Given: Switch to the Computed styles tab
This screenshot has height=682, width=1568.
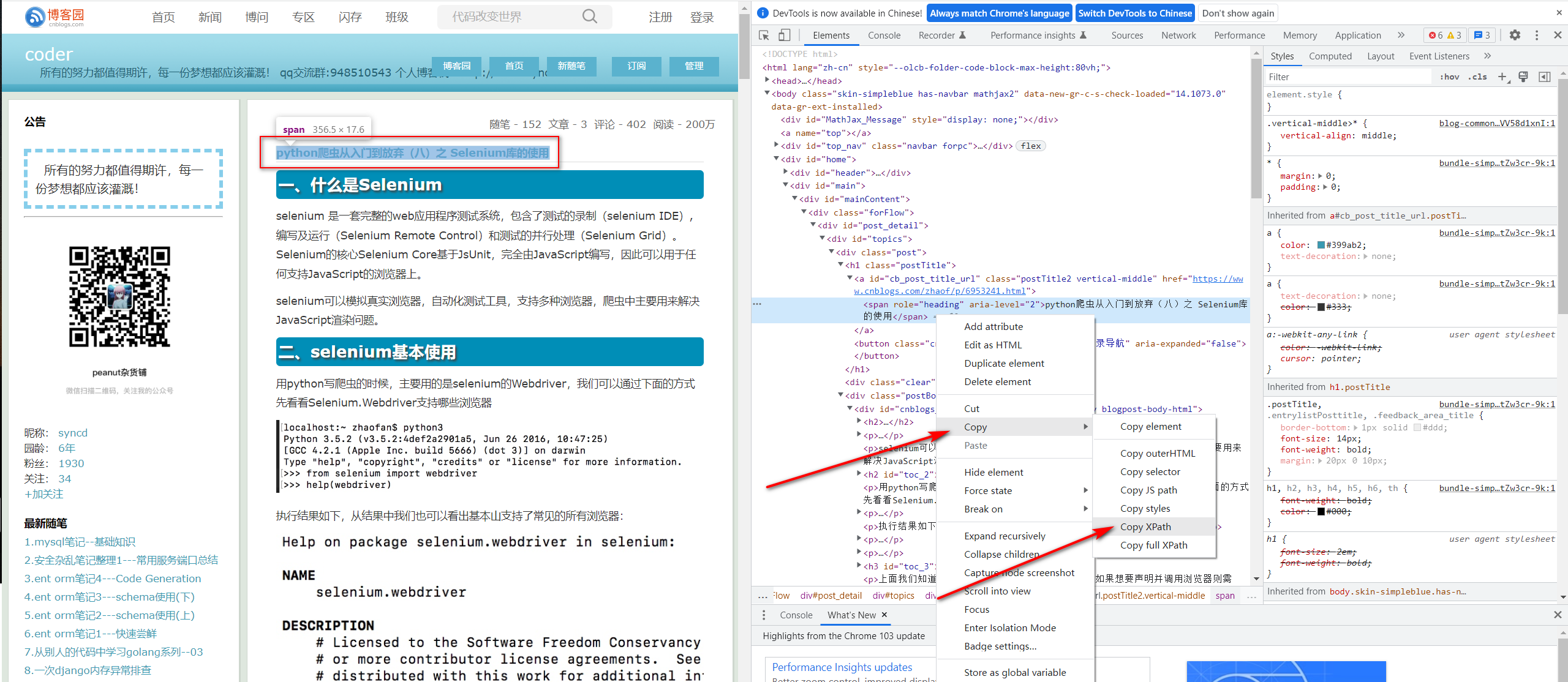Looking at the screenshot, I should tap(1330, 56).
